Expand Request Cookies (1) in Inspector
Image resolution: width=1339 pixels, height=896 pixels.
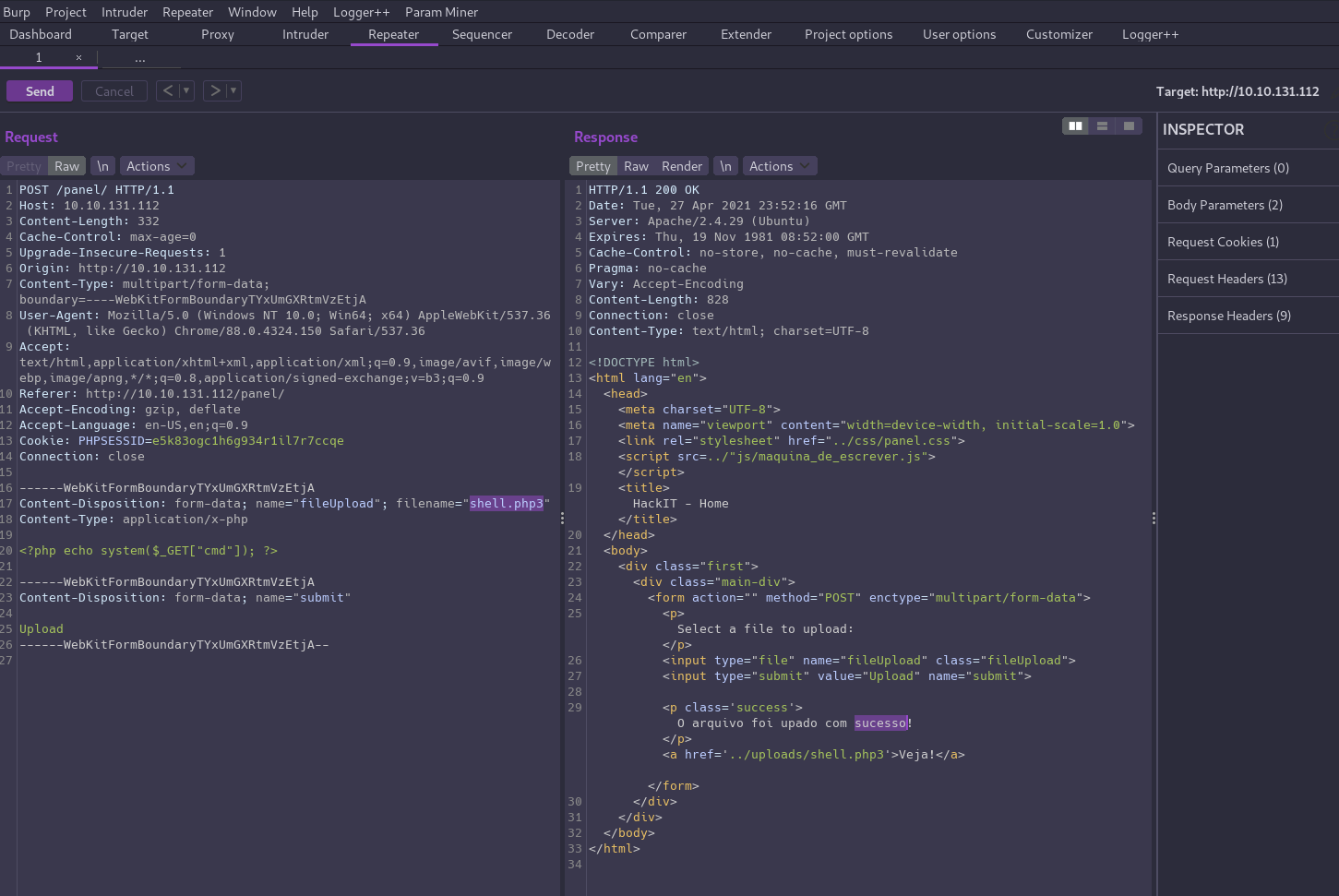click(x=1248, y=242)
